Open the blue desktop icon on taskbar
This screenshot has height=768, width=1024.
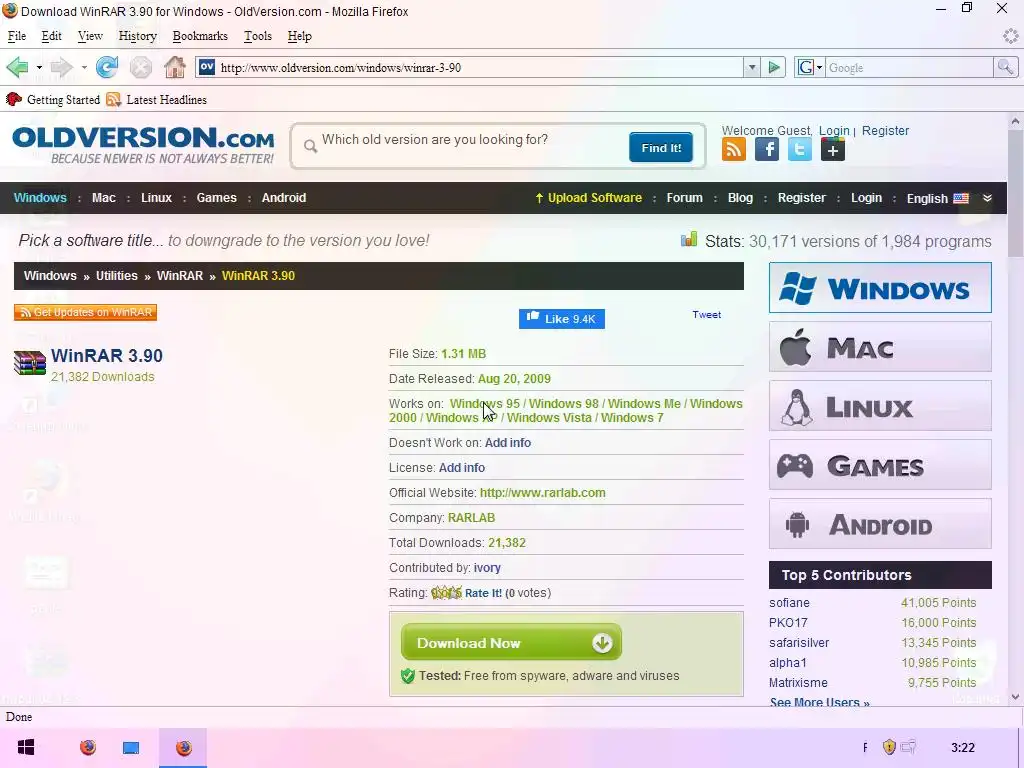click(131, 747)
